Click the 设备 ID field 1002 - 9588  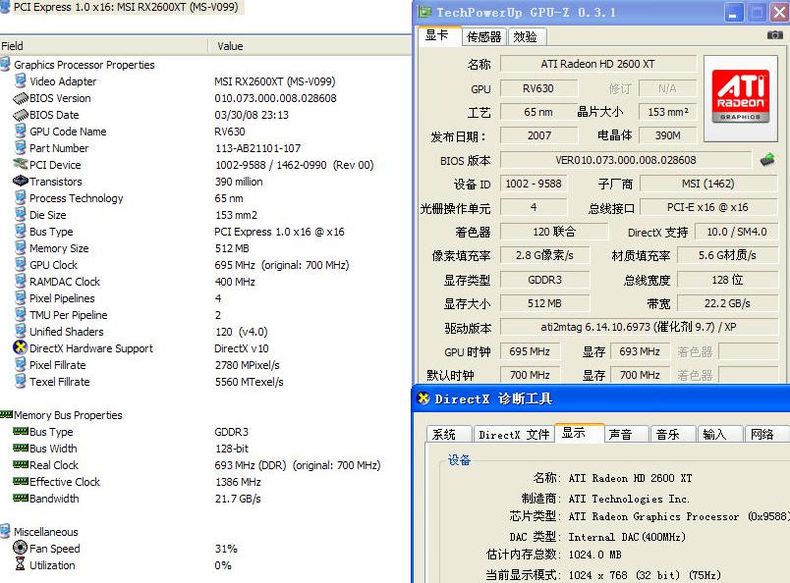(x=533, y=184)
